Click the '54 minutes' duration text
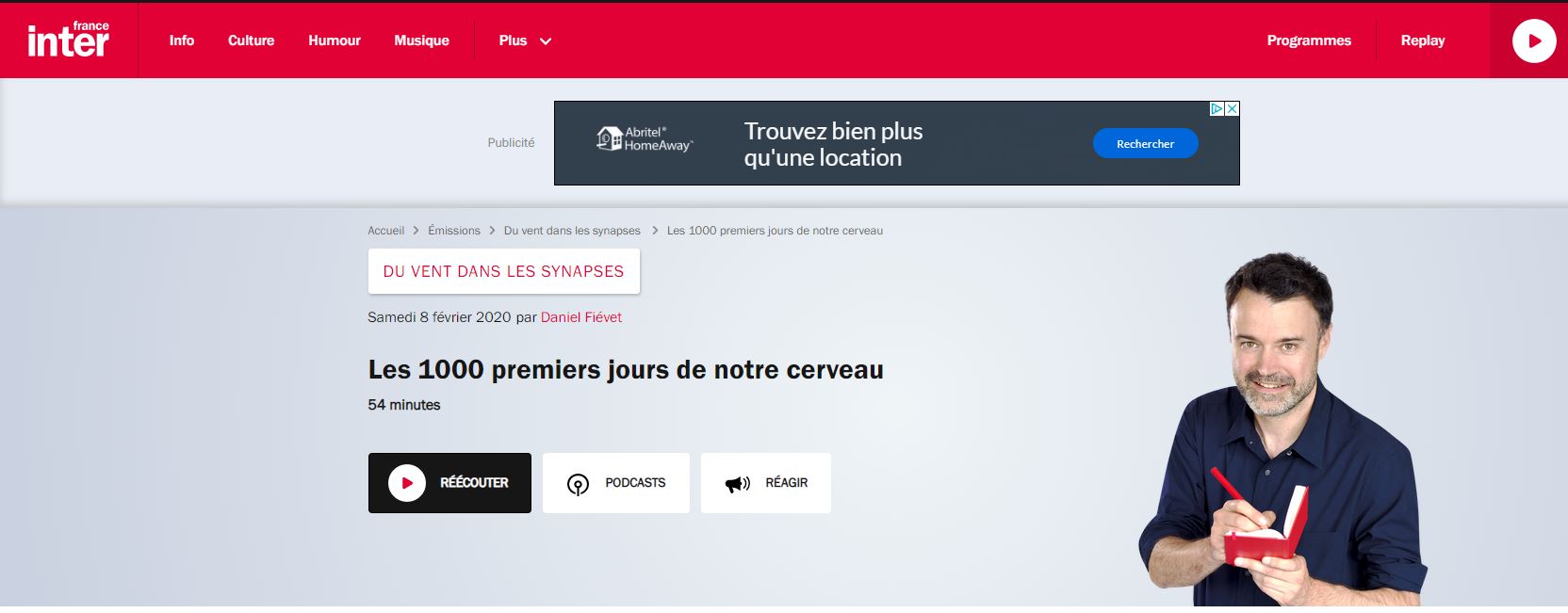This screenshot has width=1568, height=613. (404, 405)
